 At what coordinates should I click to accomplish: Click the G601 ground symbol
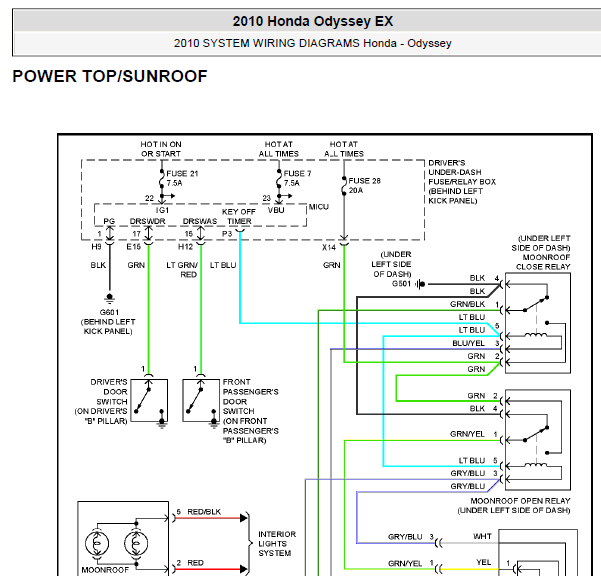(110, 298)
